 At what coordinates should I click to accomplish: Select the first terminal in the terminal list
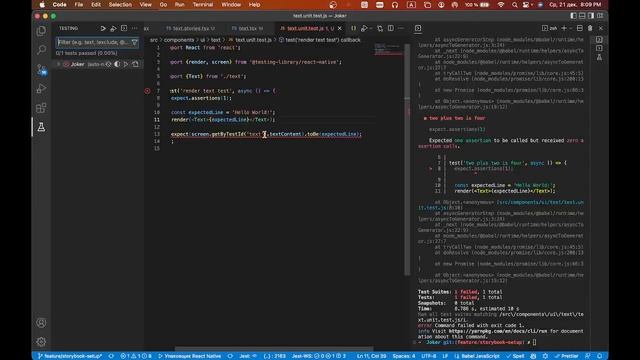(599, 40)
